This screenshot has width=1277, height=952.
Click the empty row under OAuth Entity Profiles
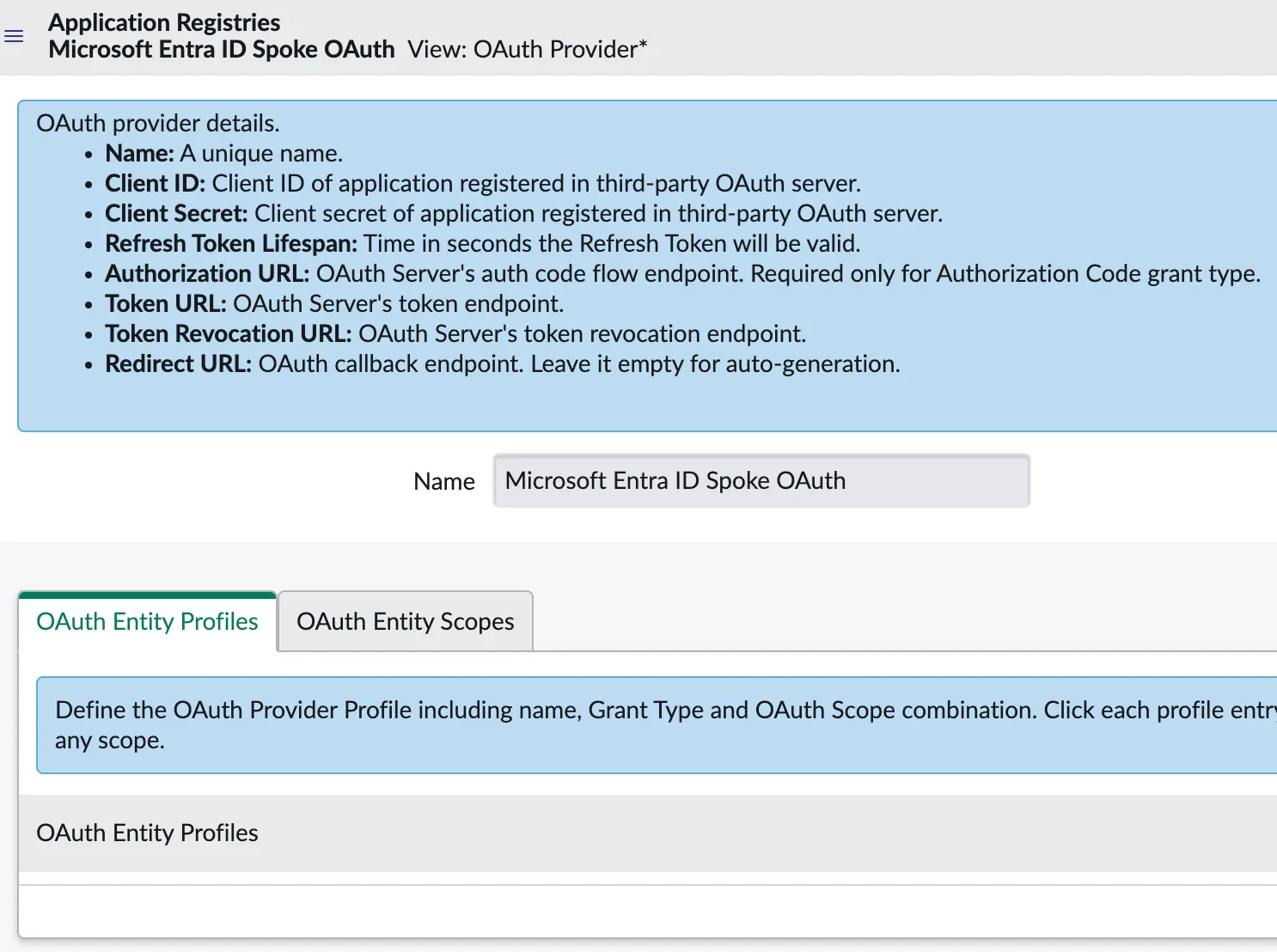point(648,911)
